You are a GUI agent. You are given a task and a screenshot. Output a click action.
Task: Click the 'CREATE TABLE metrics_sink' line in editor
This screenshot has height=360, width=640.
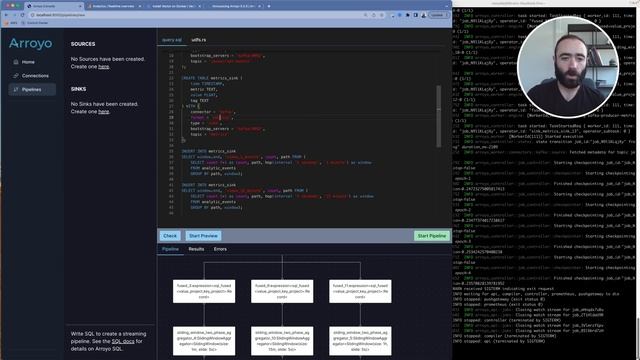click(211, 78)
